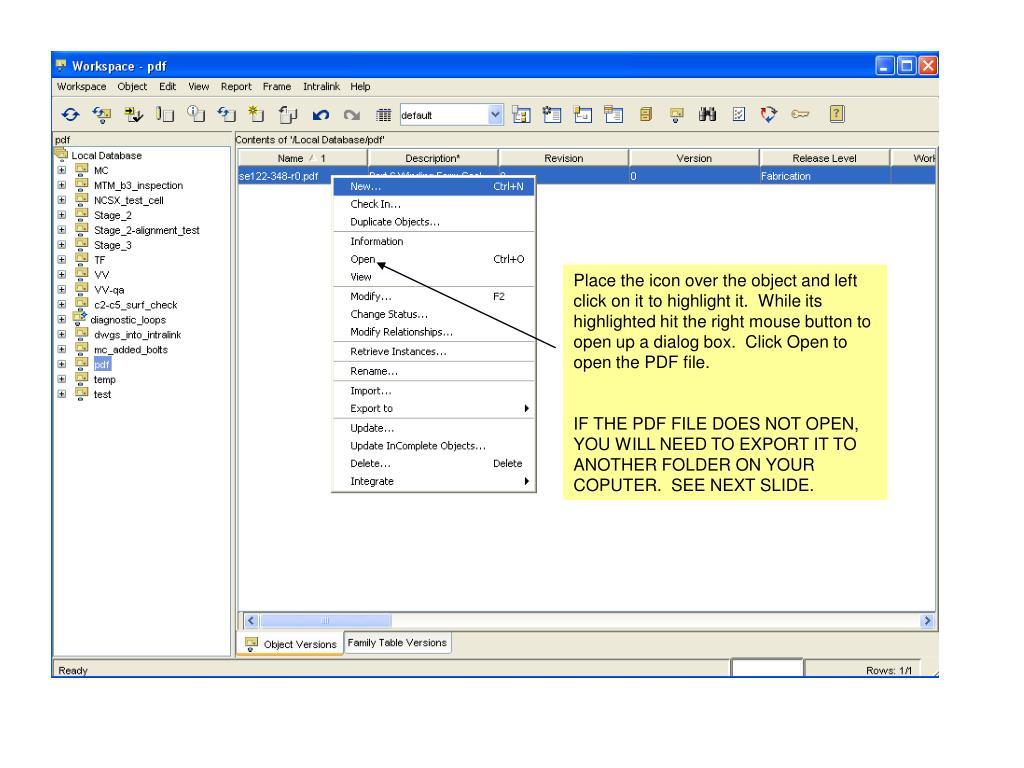The width and height of the screenshot is (1024, 768).
Task: Select Rename... in the context menu
Action: pyautogui.click(x=434, y=371)
